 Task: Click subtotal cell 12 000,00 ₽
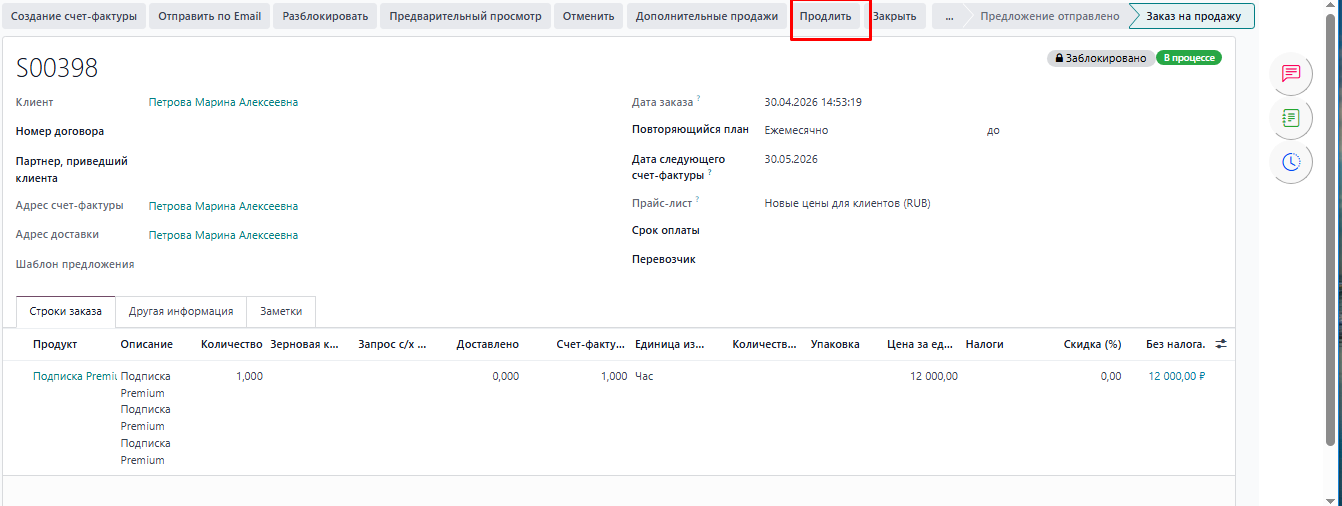(x=1177, y=376)
